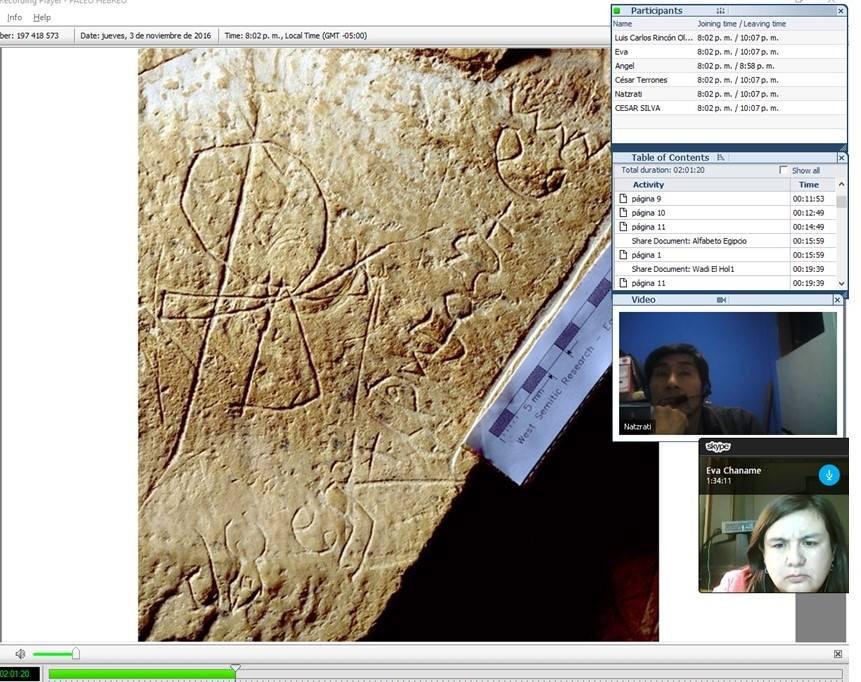Click the green status icon beside Participants
The width and height of the screenshot is (861, 682).
[x=617, y=10]
